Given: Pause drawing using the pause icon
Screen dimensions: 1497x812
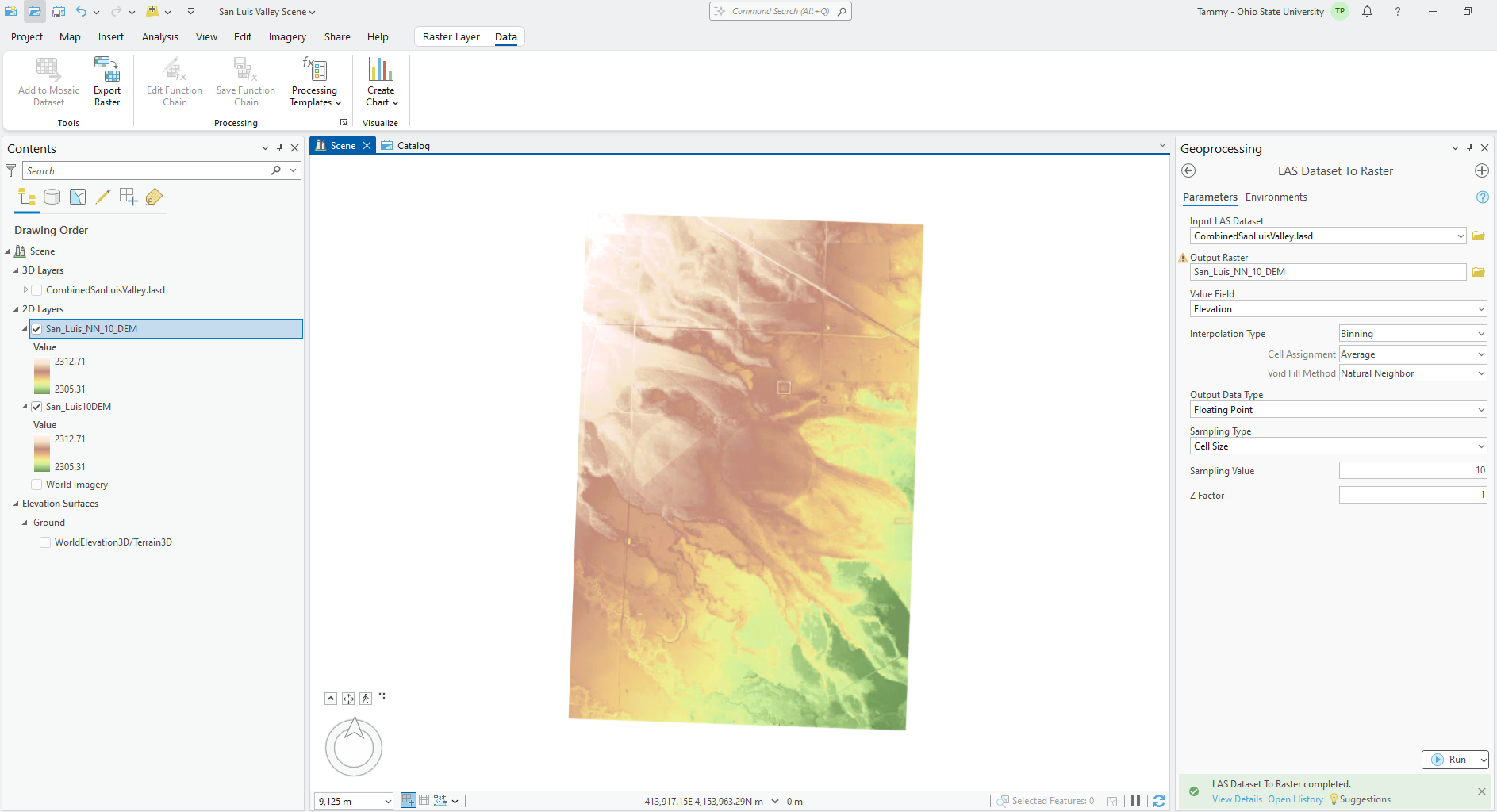Looking at the screenshot, I should coord(1135,801).
